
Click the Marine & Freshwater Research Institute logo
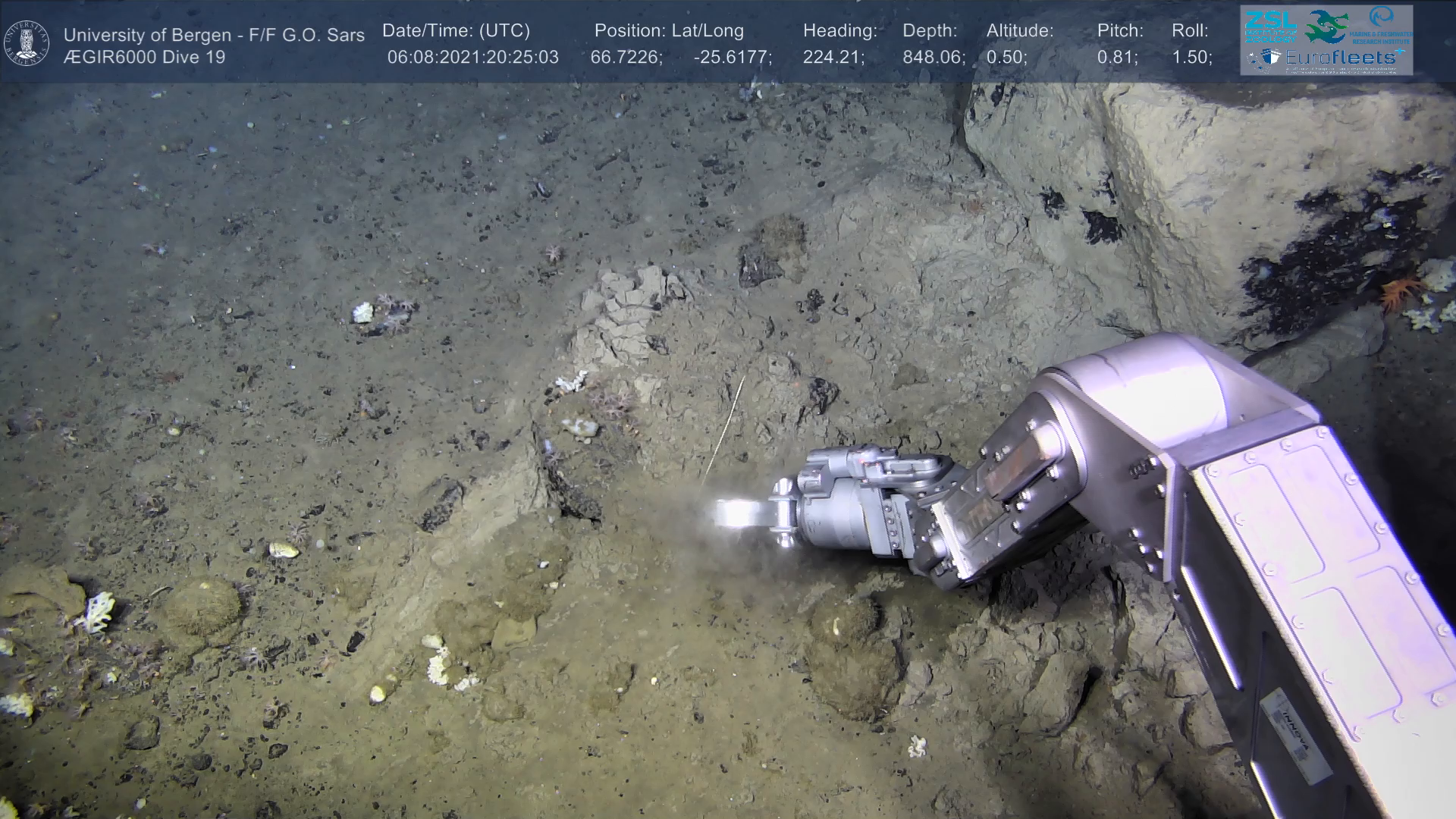pos(1382,25)
